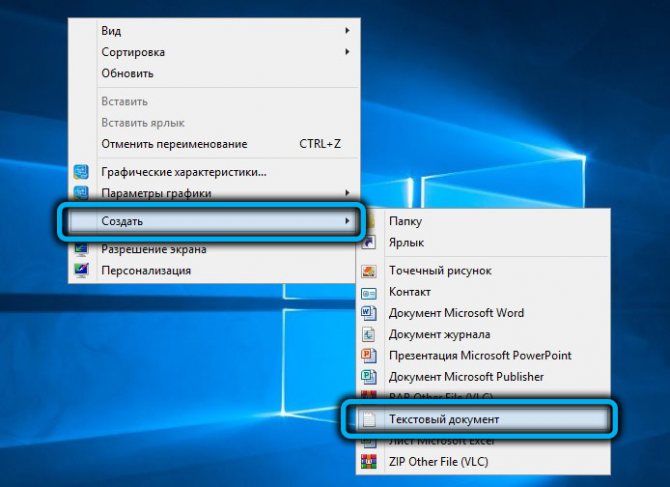This screenshot has width=670, height=487.
Task: Create a new Ярлык item
Action: (483, 243)
